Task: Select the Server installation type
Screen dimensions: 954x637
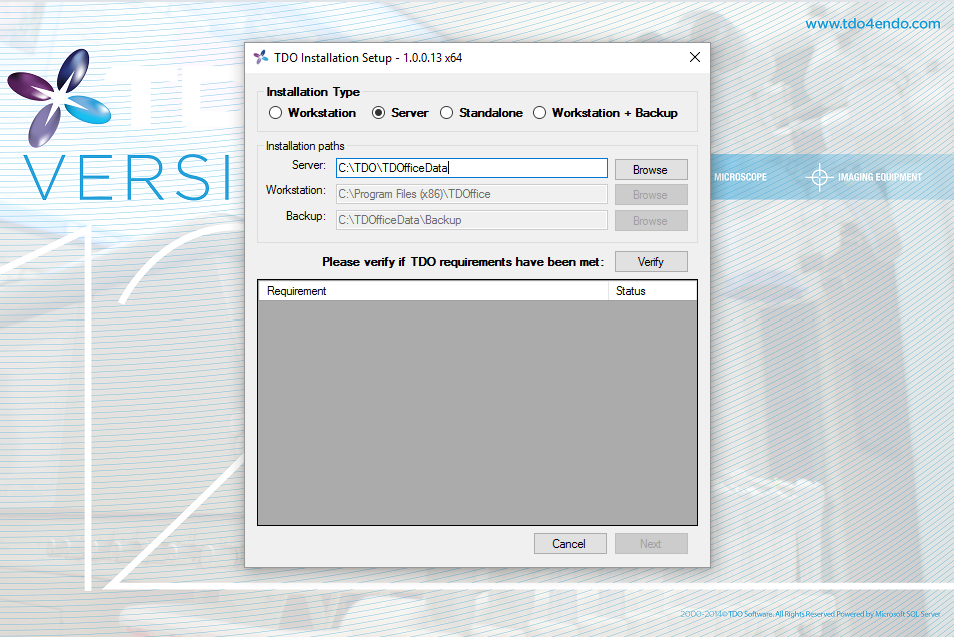Action: [x=380, y=112]
